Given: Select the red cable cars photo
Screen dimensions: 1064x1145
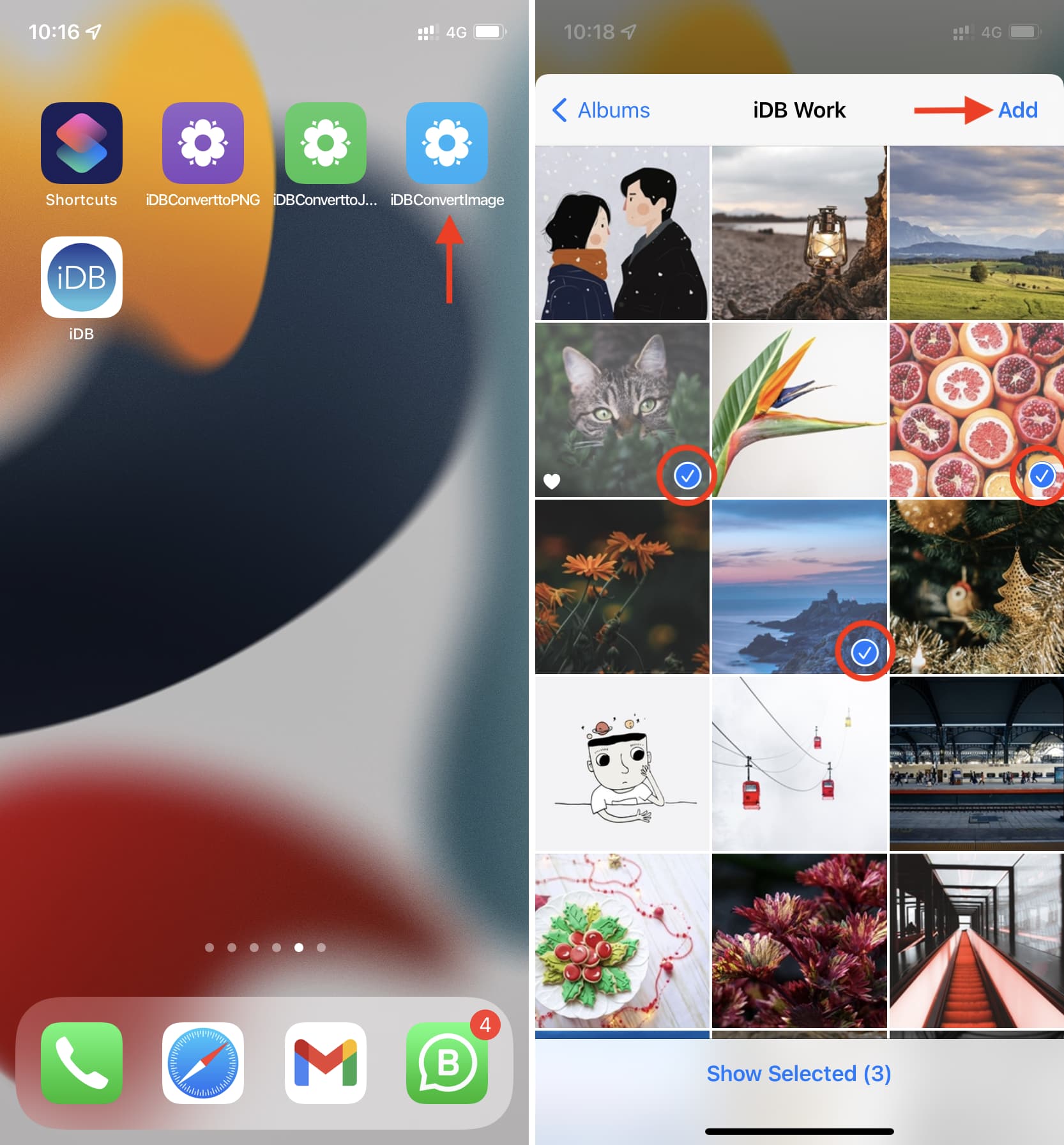Looking at the screenshot, I should 799,764.
